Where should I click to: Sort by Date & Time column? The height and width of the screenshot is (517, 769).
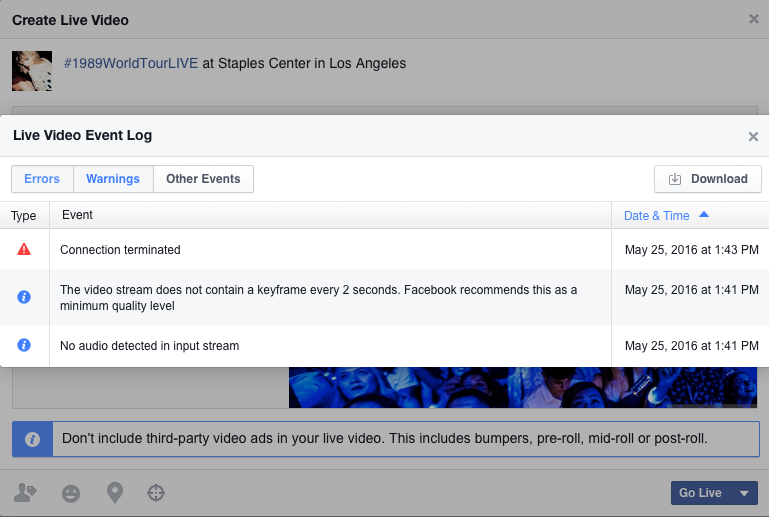[666, 215]
